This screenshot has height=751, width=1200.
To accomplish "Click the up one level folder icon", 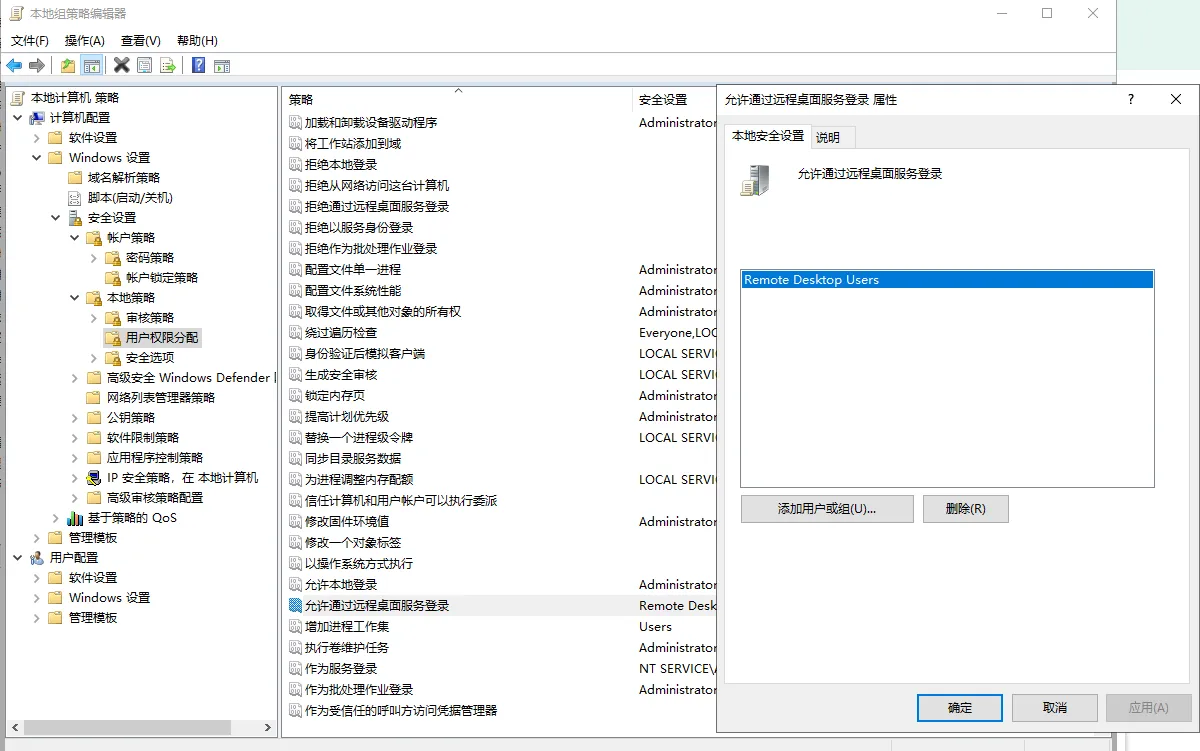I will [67, 66].
